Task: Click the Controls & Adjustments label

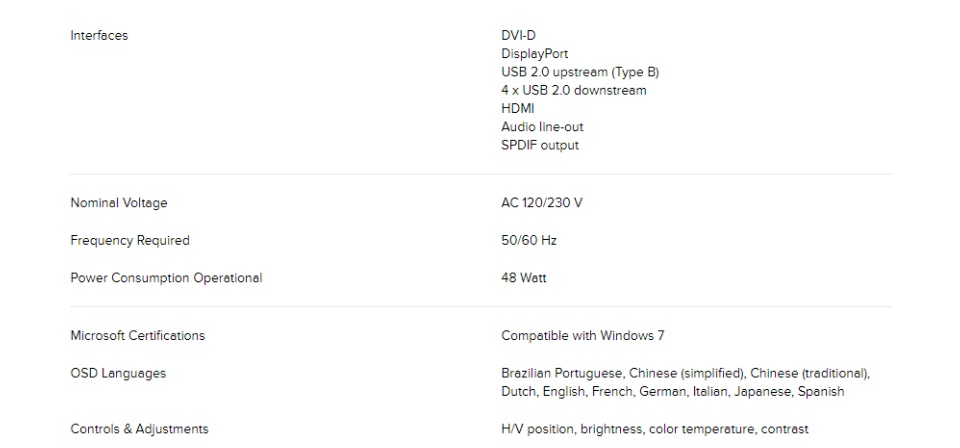Action: tap(140, 429)
